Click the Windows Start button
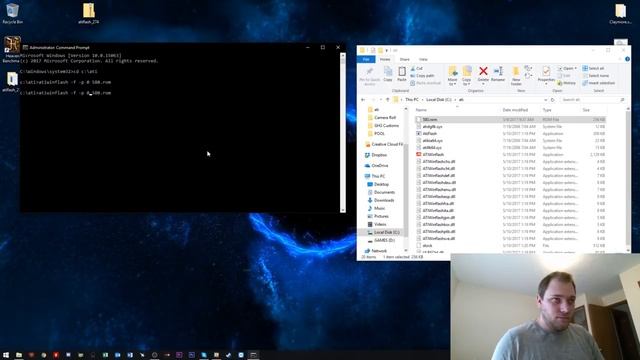Image resolution: width=640 pixels, height=360 pixels. click(x=6, y=355)
